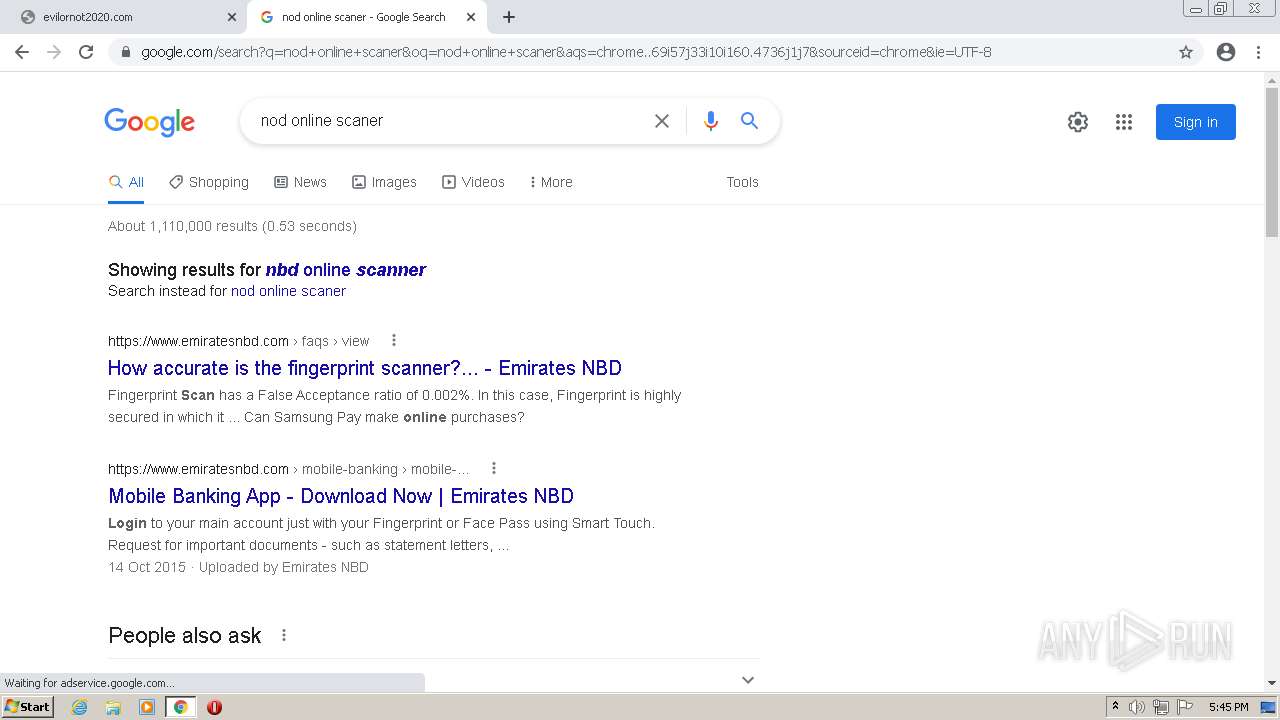
Task: Go back to previous page
Action: point(22,52)
